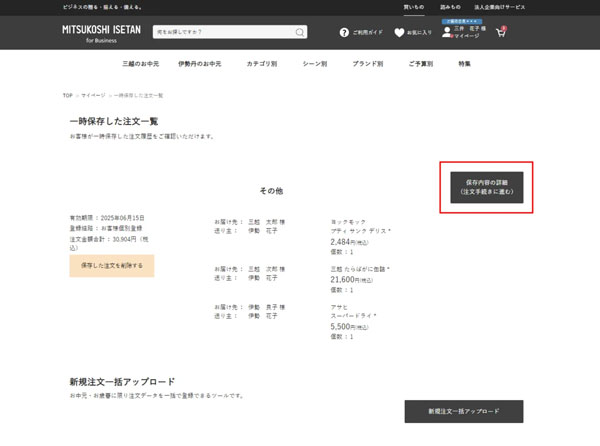Screen dimensions: 600x446
Task: Click the 新規注文一括アップロード button
Action: pyautogui.click(x=464, y=411)
